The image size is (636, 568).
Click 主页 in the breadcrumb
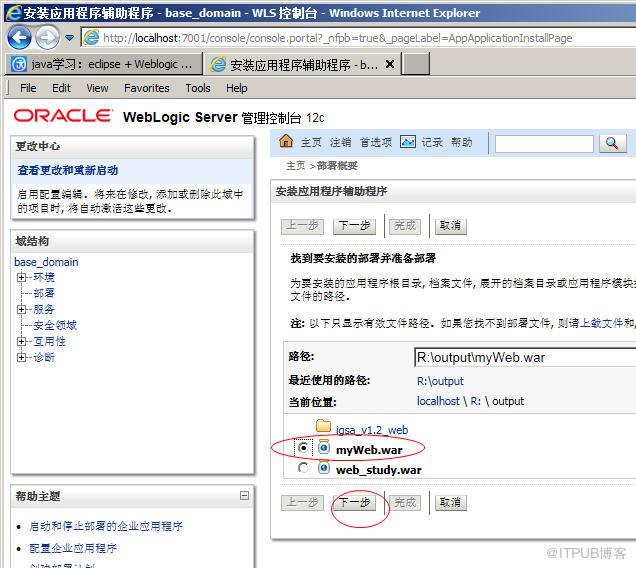coord(296,166)
